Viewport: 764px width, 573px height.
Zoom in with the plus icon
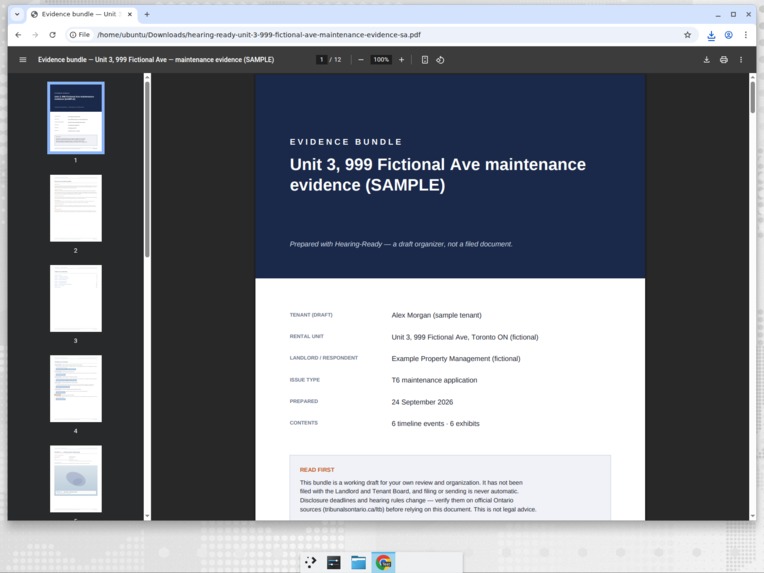pos(401,59)
